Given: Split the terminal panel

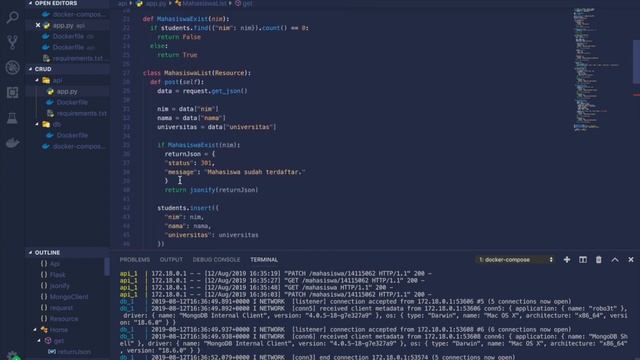Looking at the screenshot, I should pos(582,260).
